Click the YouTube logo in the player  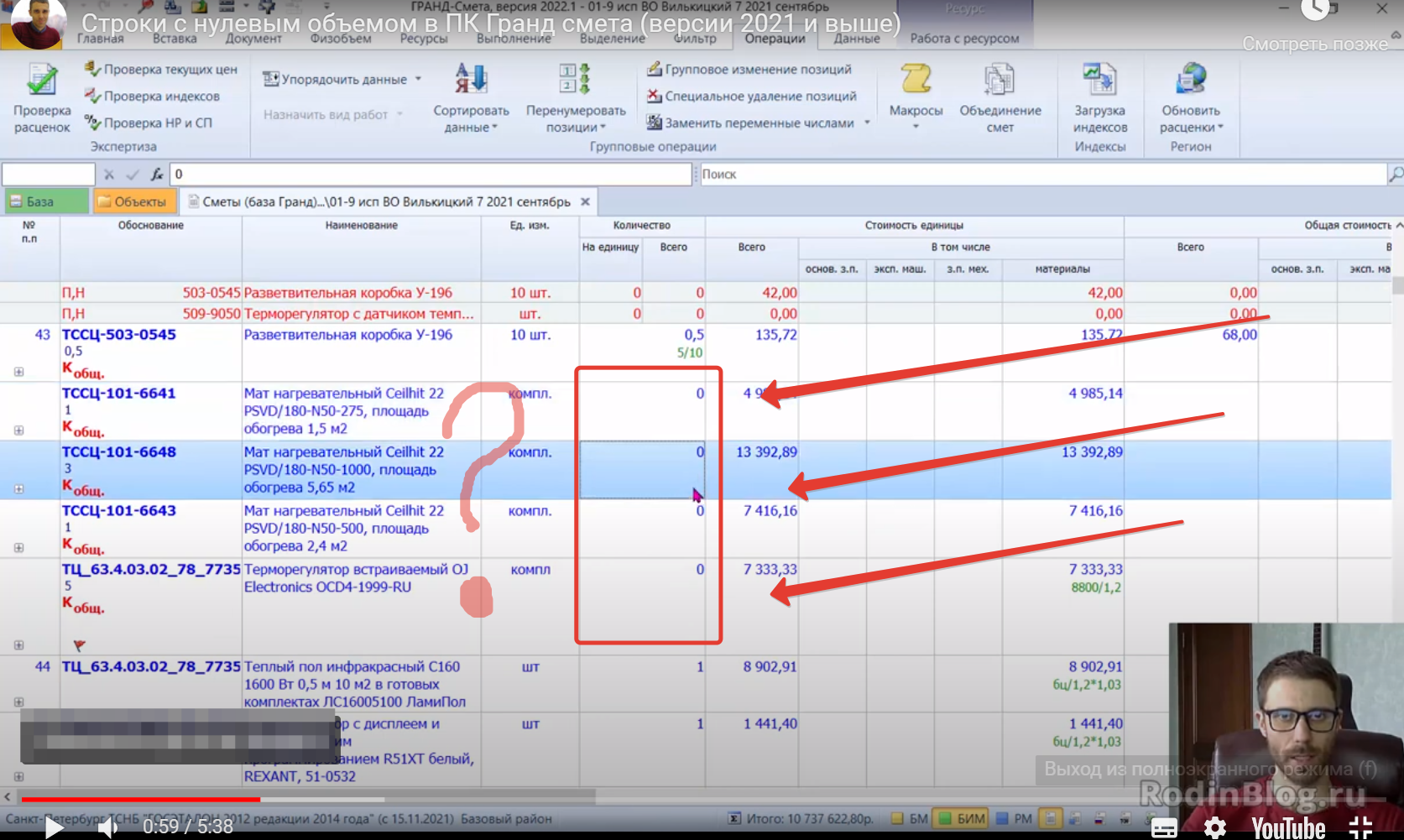click(x=1288, y=828)
